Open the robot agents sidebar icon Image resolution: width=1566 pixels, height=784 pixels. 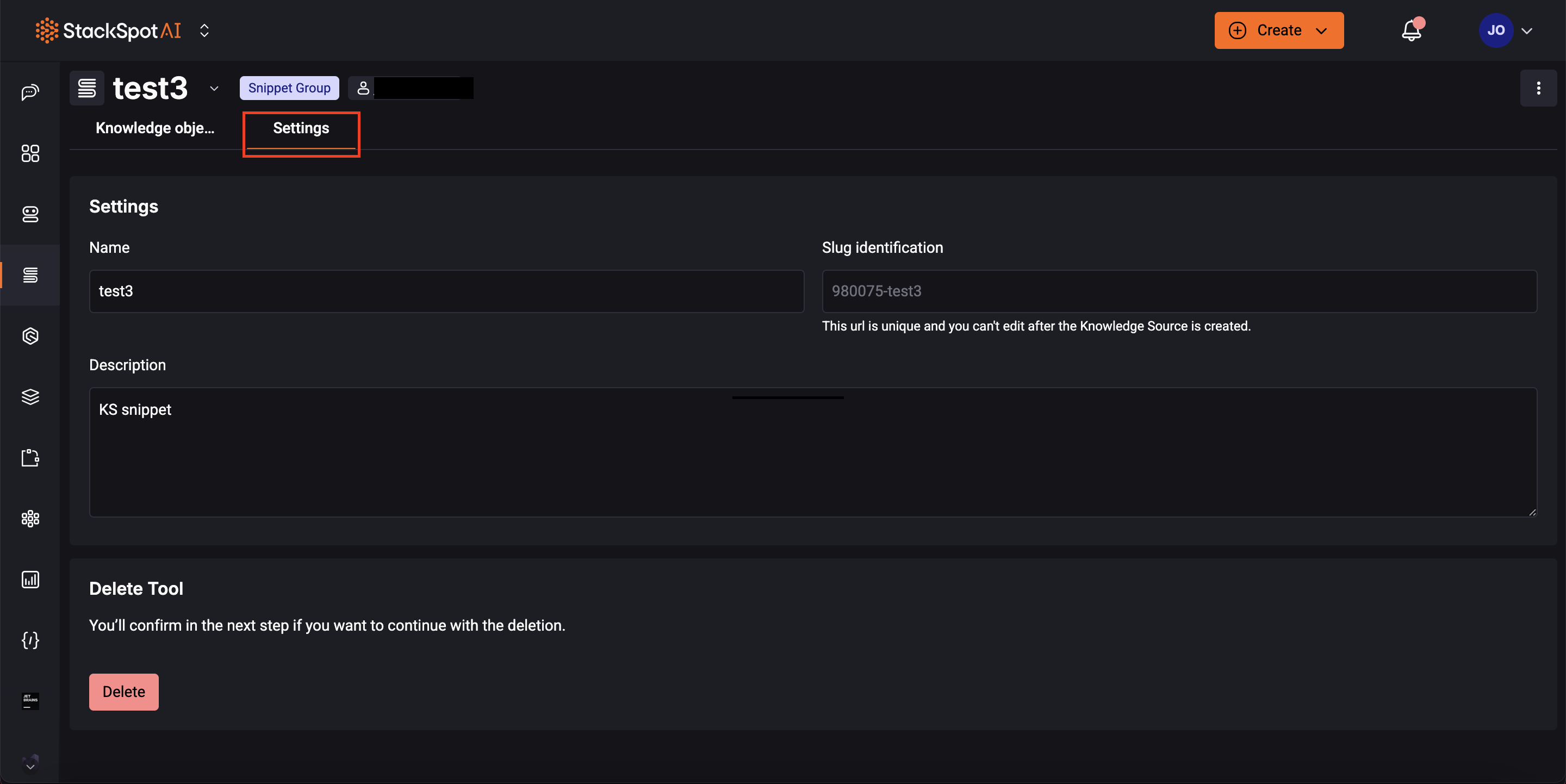[30, 214]
